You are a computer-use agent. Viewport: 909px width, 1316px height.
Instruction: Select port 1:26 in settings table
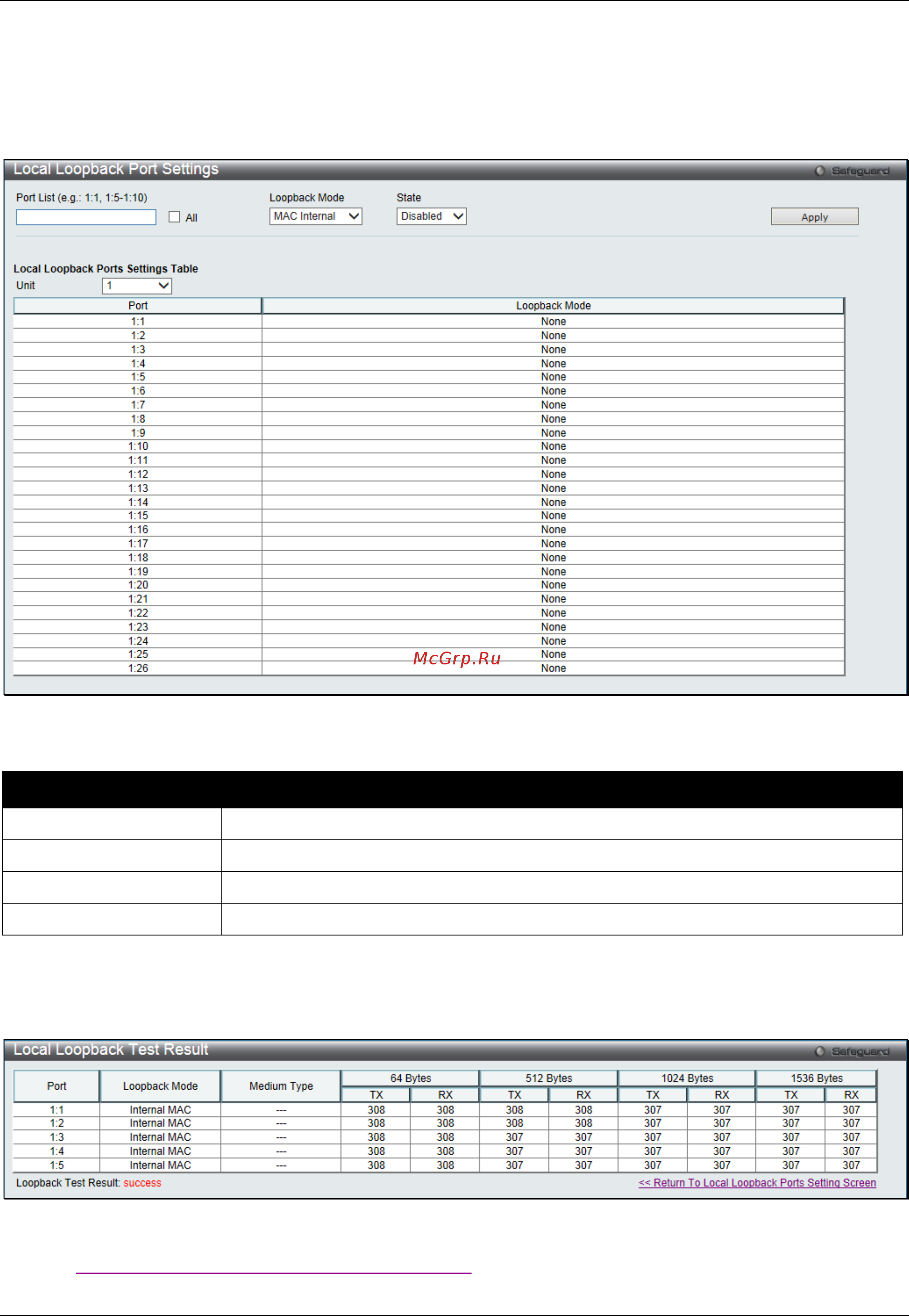click(x=138, y=668)
